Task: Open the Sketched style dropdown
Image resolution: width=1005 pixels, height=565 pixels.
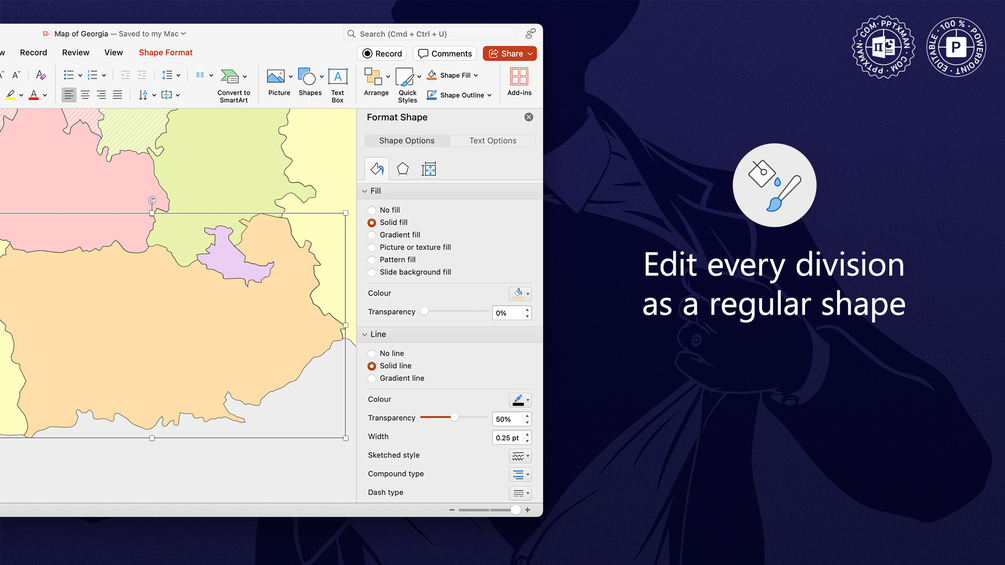Action: (x=520, y=455)
